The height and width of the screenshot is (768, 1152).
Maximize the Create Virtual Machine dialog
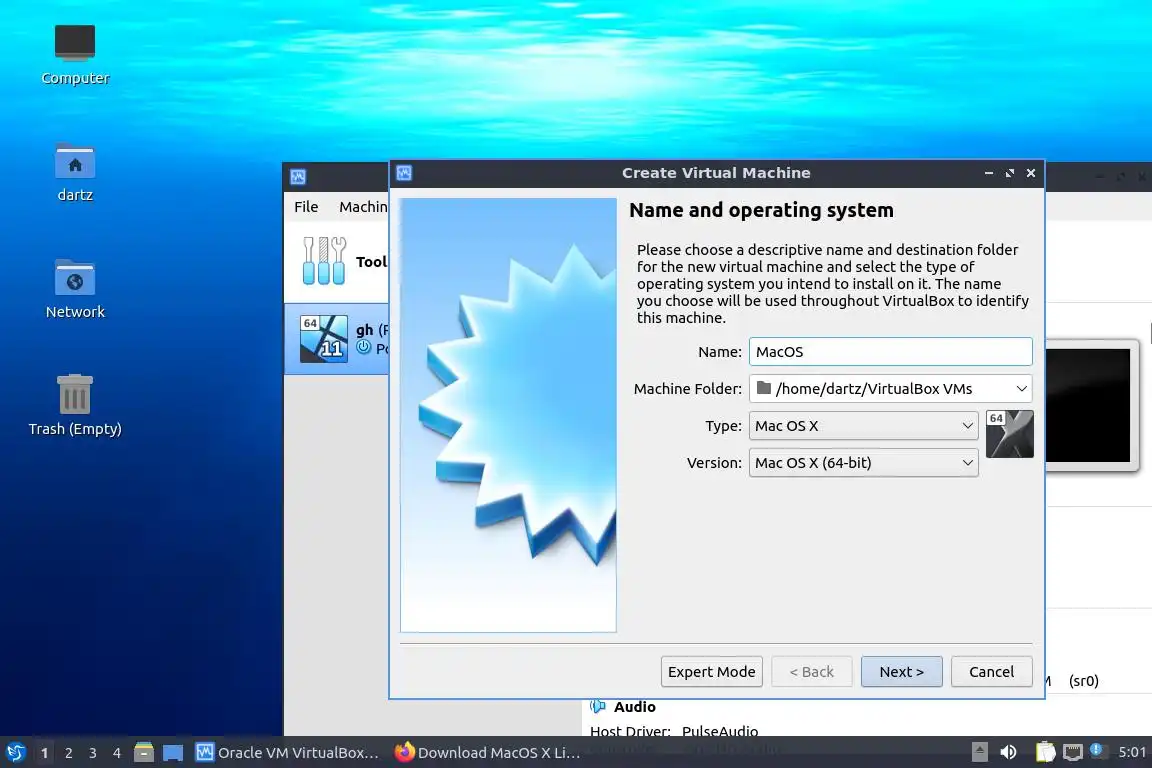coord(1009,173)
